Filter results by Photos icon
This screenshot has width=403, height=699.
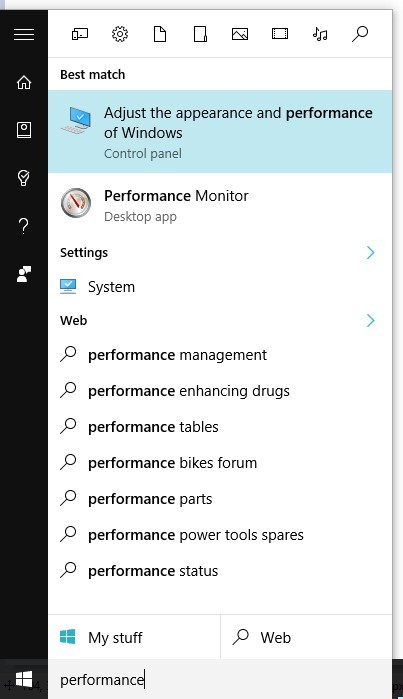240,34
